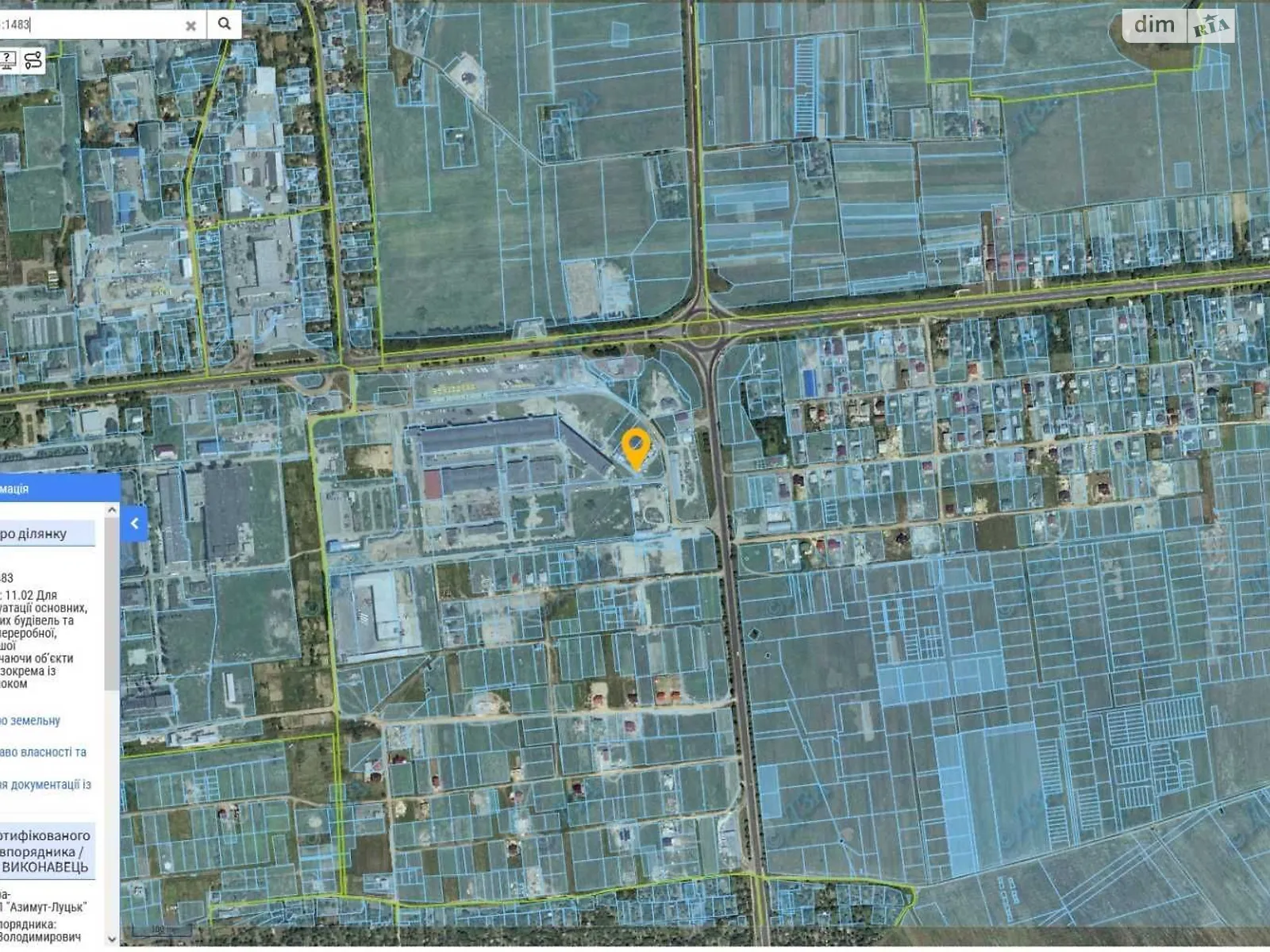Viewport: 1270px width, 952px height.
Task: Clear the search field with X
Action: 190,25
